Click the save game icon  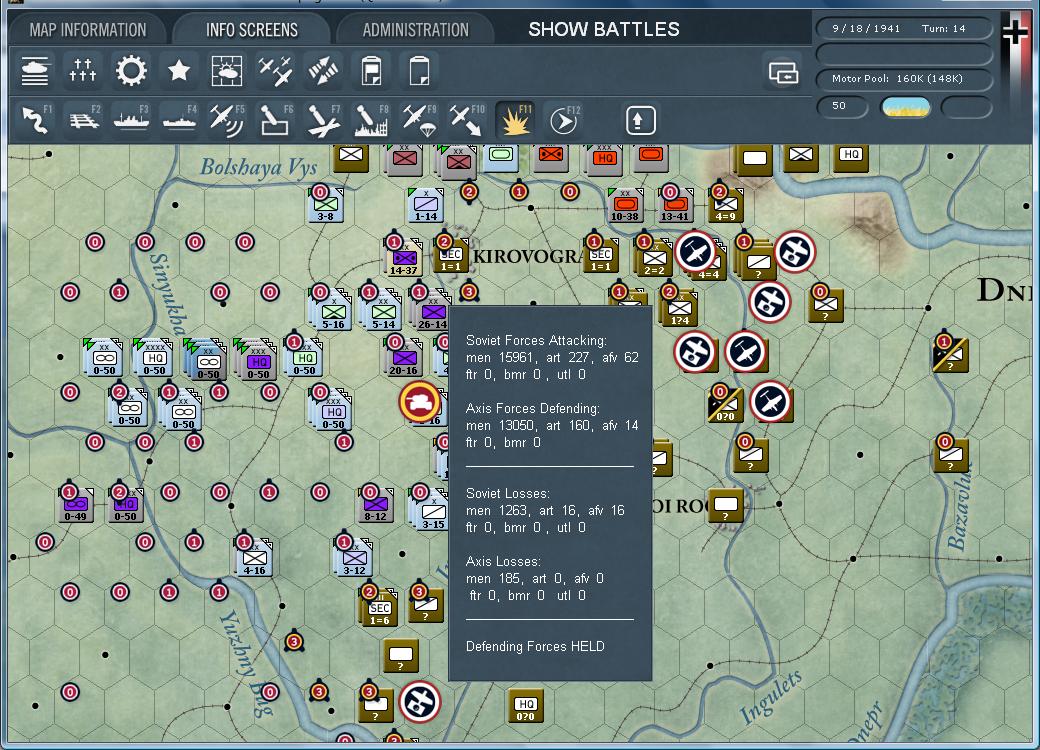370,71
